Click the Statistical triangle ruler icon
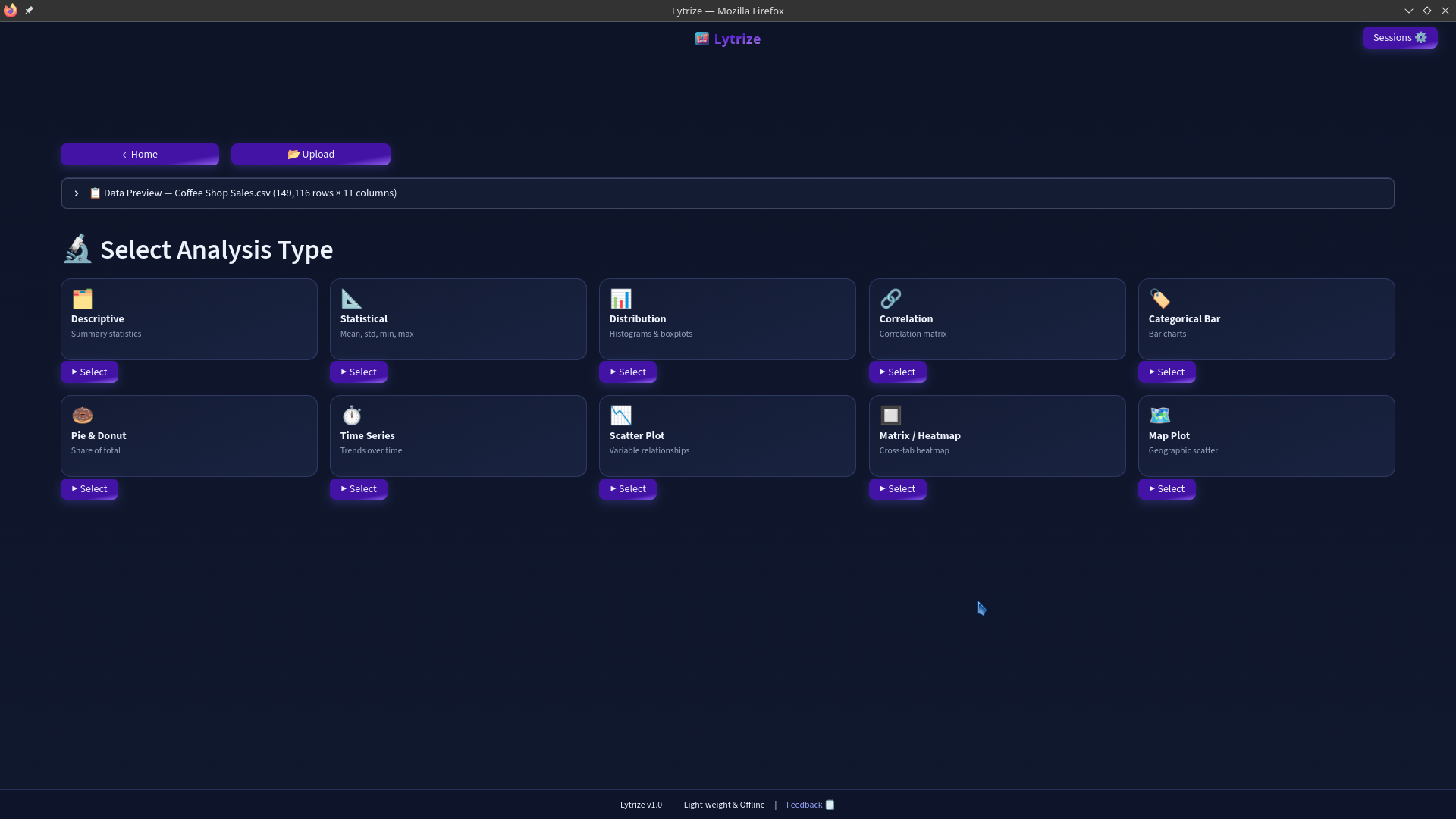This screenshot has width=1456, height=819. 351,299
